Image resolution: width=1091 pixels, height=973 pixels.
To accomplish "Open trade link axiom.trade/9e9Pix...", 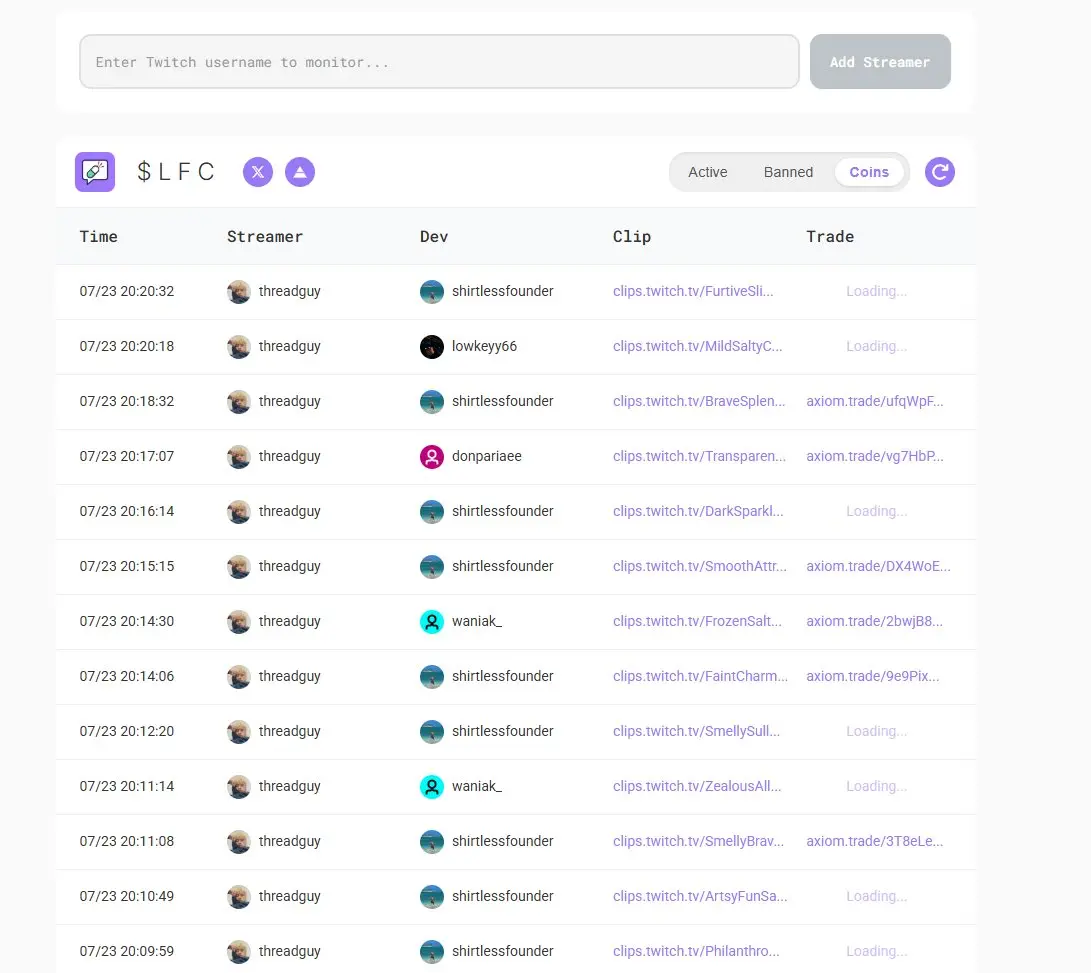I will coord(873,676).
